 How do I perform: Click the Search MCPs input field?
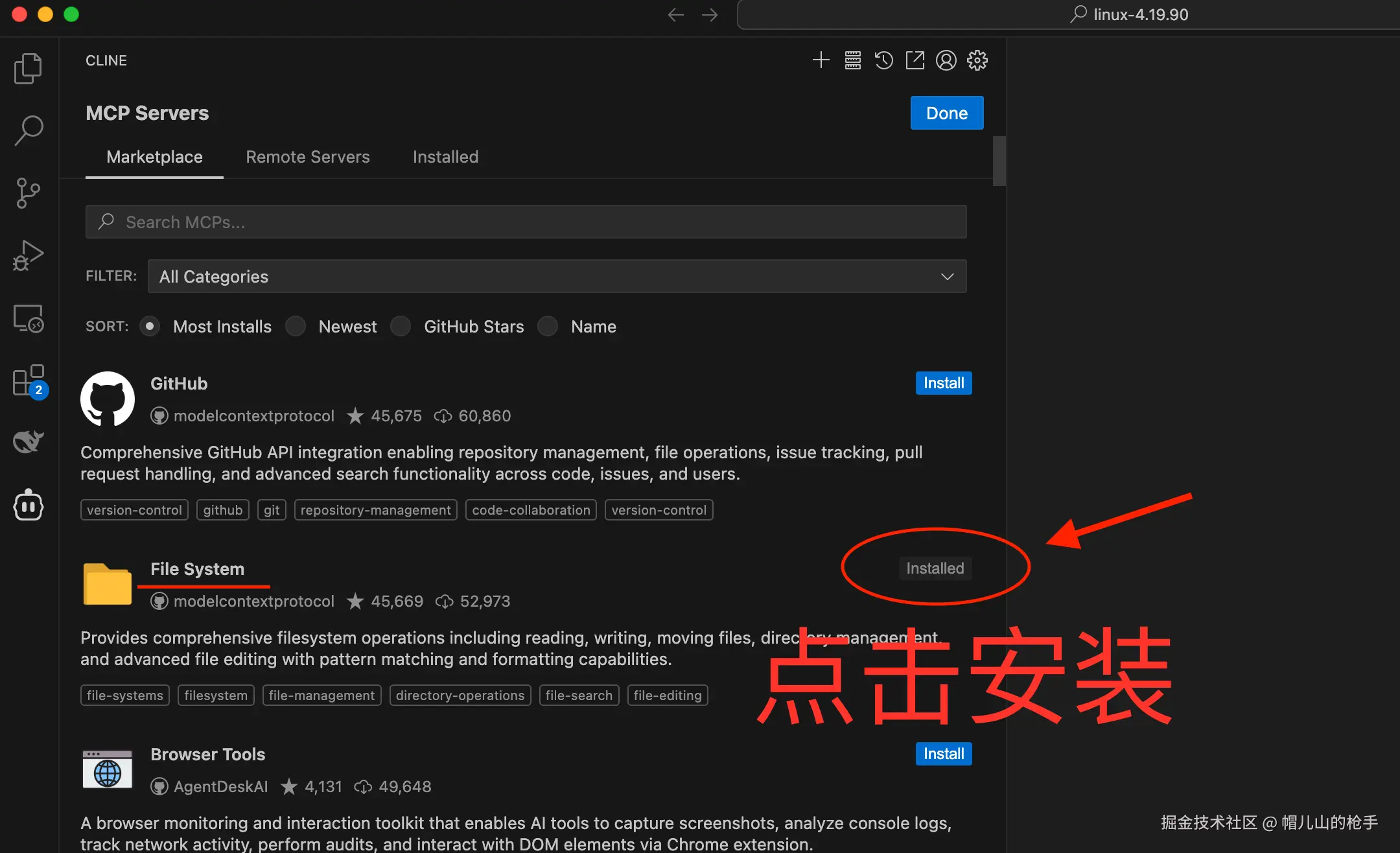click(525, 222)
